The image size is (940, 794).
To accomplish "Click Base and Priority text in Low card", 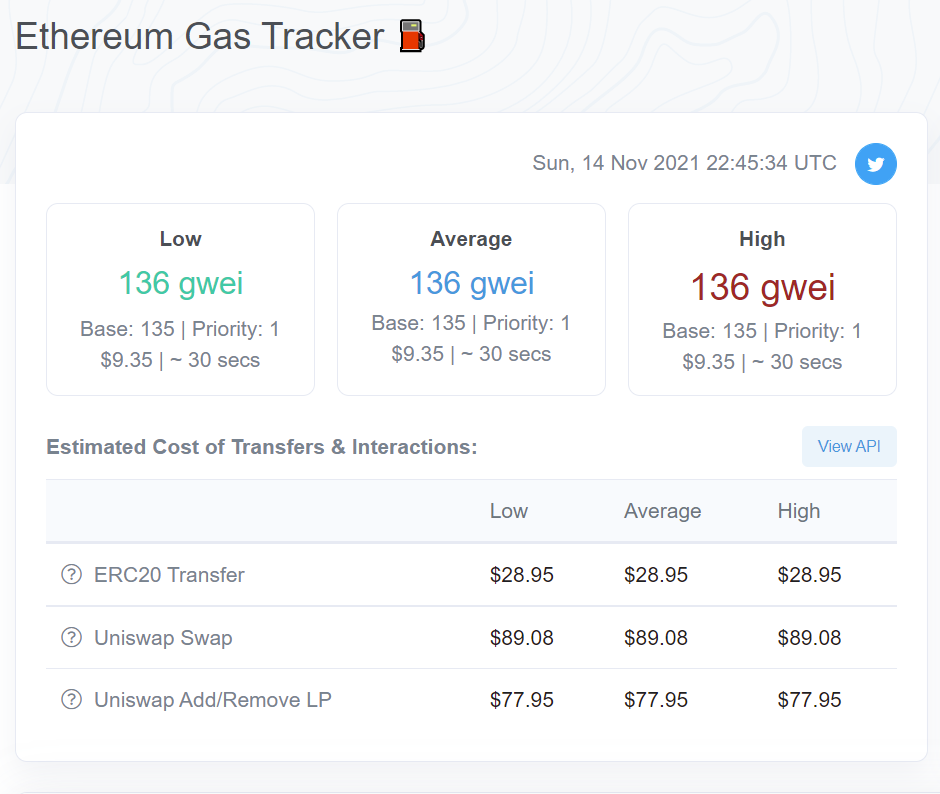I will click(x=180, y=329).
